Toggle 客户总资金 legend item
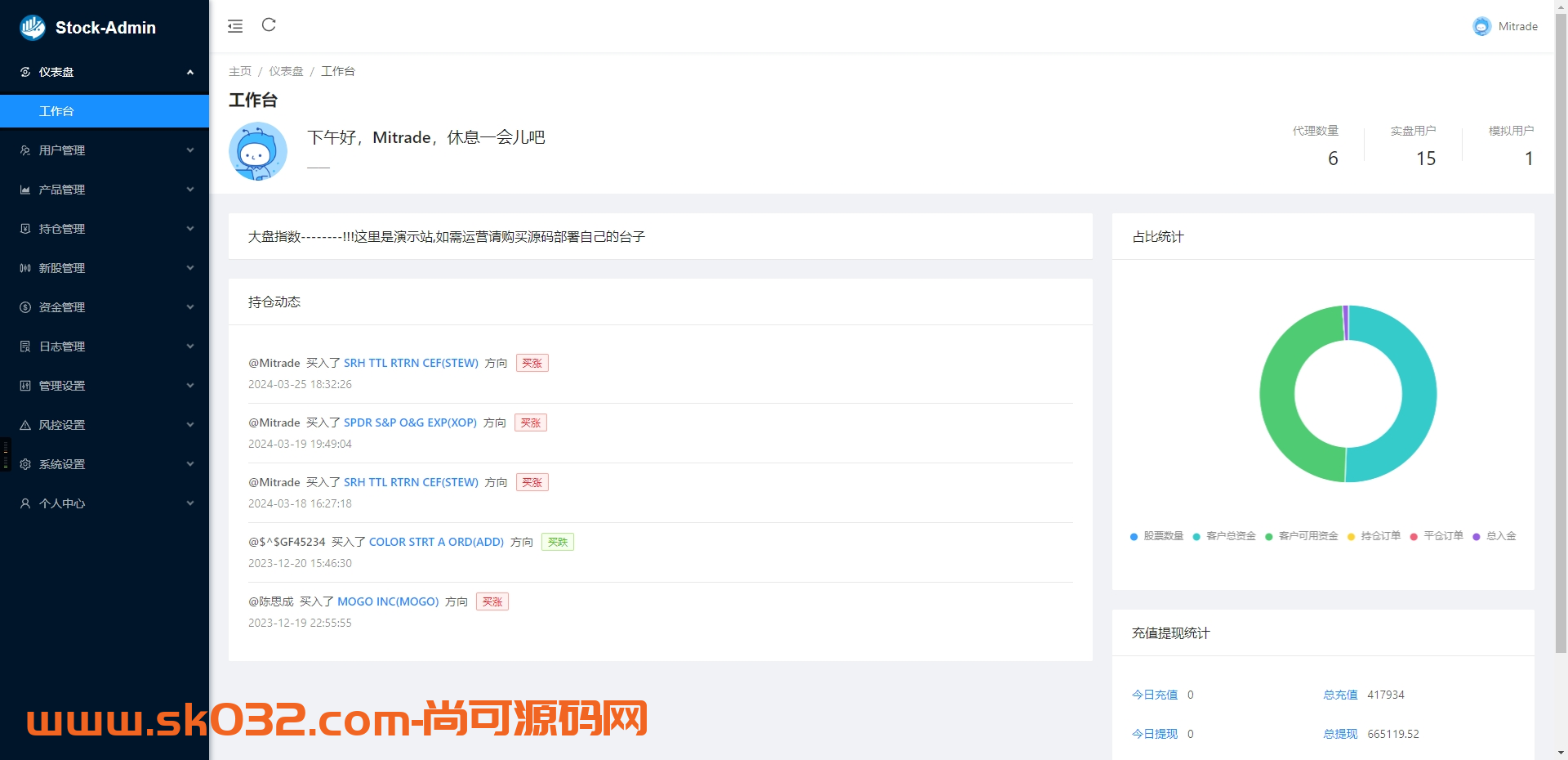The height and width of the screenshot is (760, 1568). (x=1224, y=536)
